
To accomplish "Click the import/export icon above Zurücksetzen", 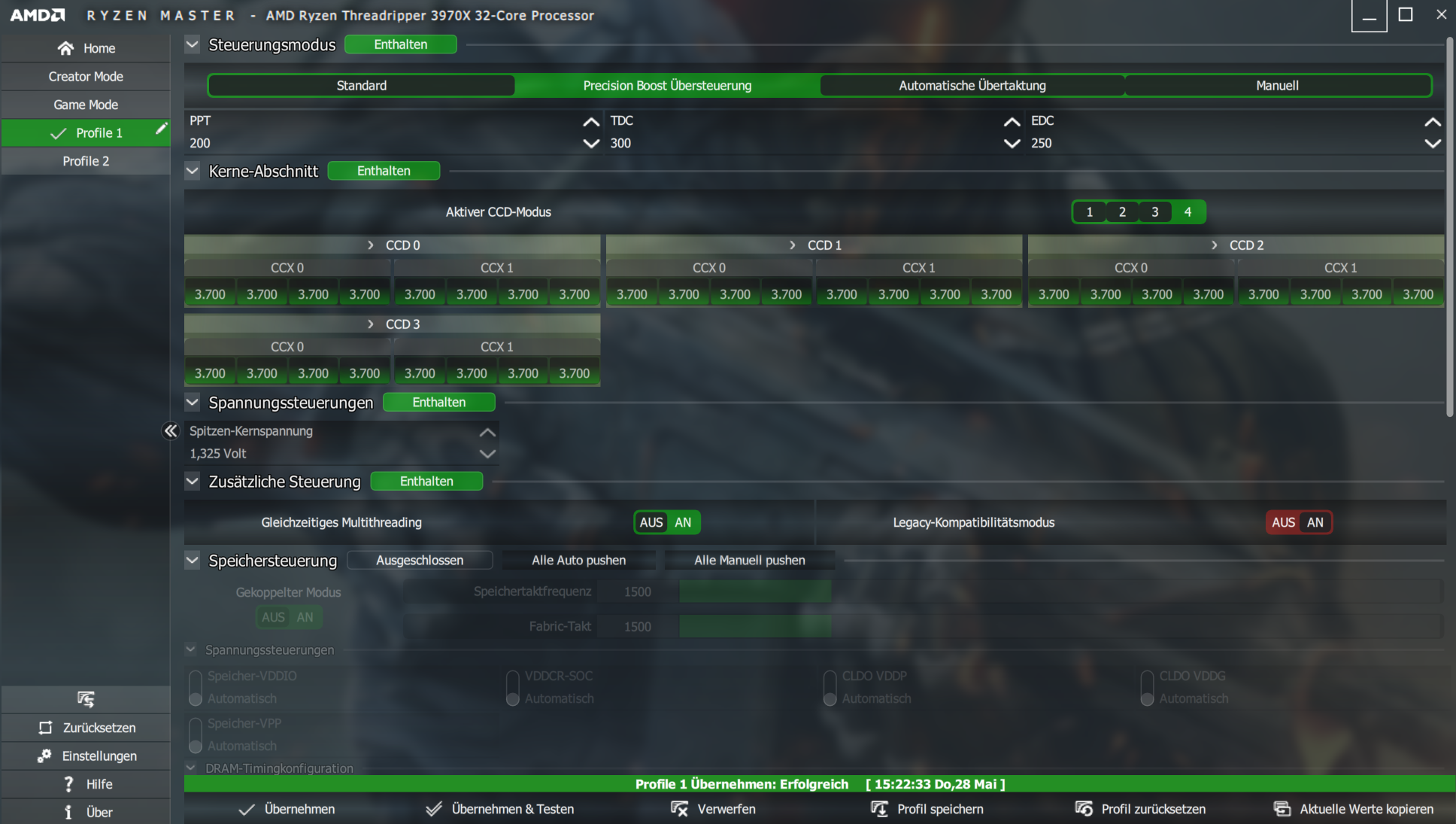I will point(86,699).
